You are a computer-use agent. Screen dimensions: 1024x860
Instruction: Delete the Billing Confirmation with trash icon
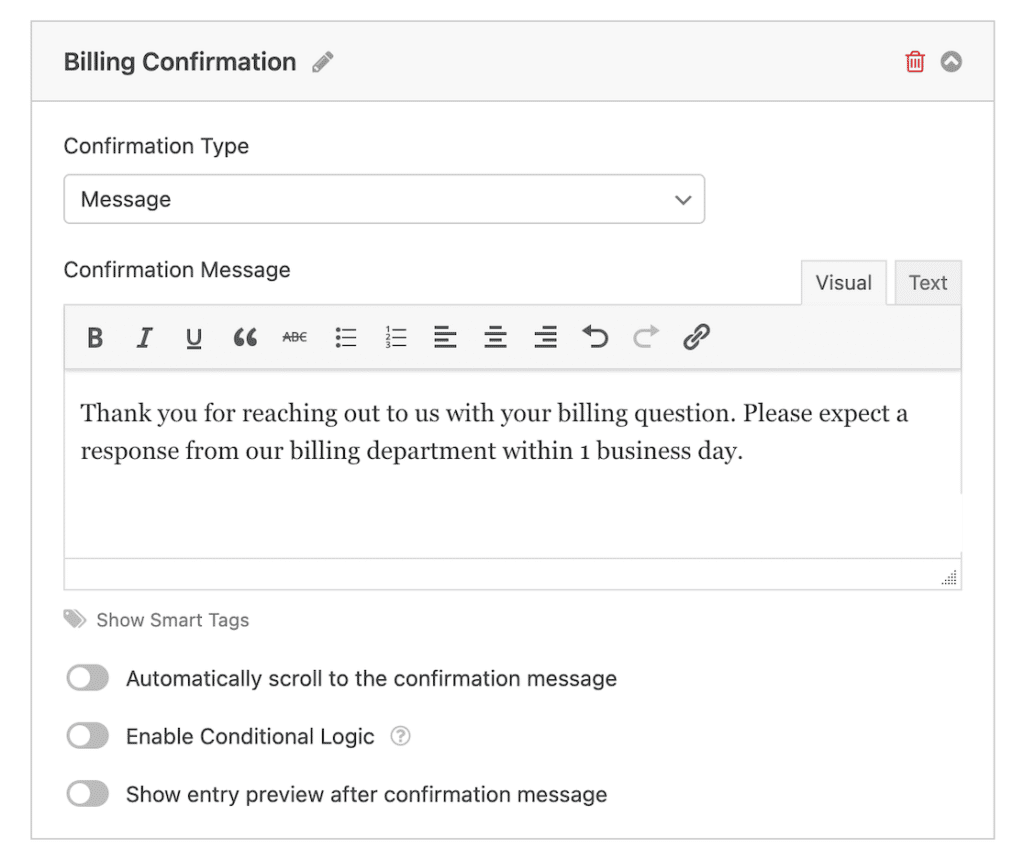(914, 61)
